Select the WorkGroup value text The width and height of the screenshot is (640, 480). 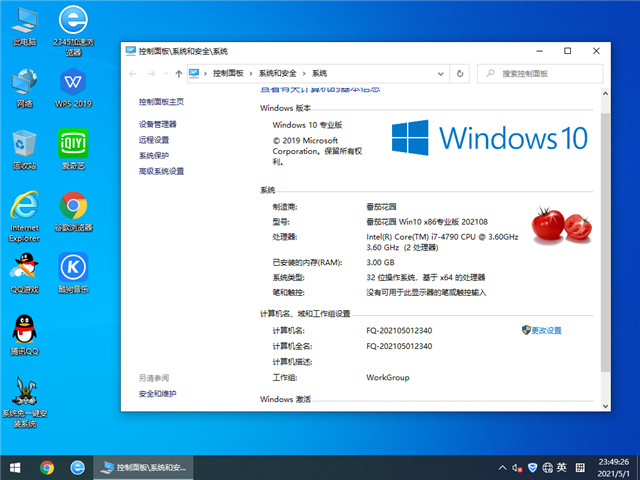388,377
